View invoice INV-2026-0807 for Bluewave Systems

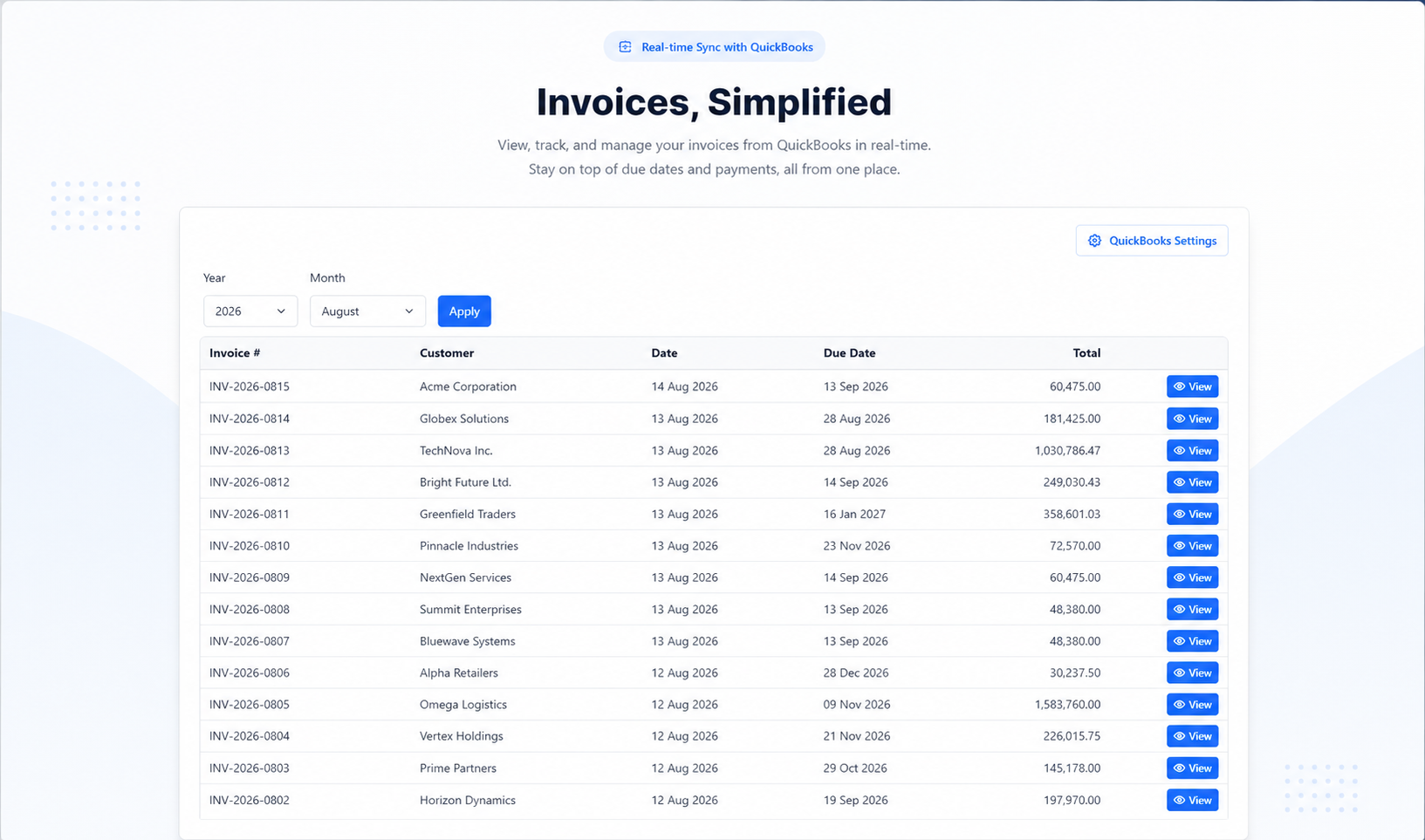pyautogui.click(x=1192, y=641)
